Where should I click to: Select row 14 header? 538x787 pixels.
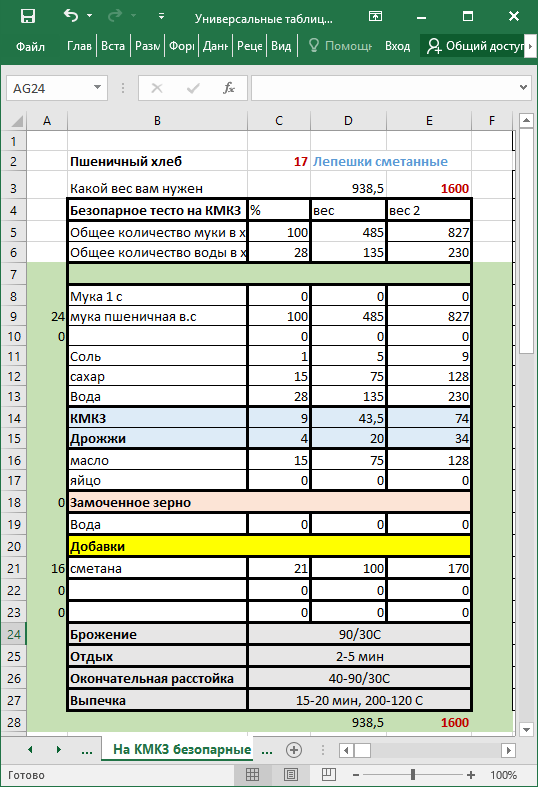pos(14,418)
